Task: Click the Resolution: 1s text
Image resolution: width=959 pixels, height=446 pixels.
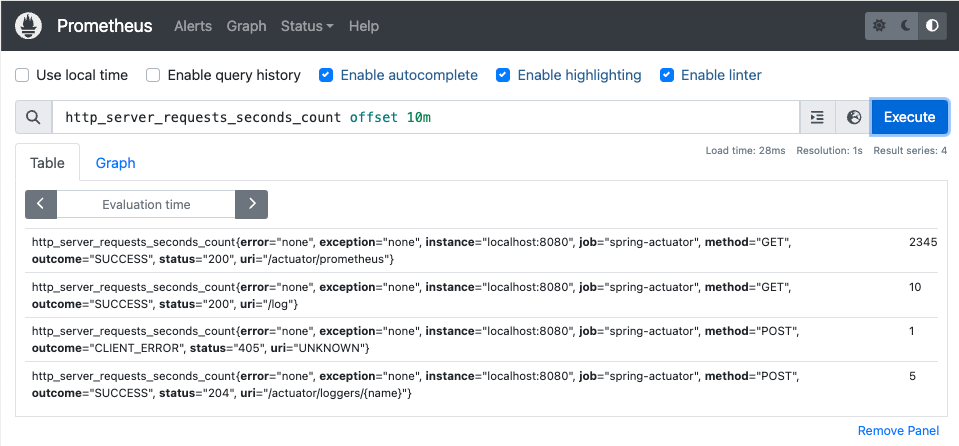Action: point(829,151)
